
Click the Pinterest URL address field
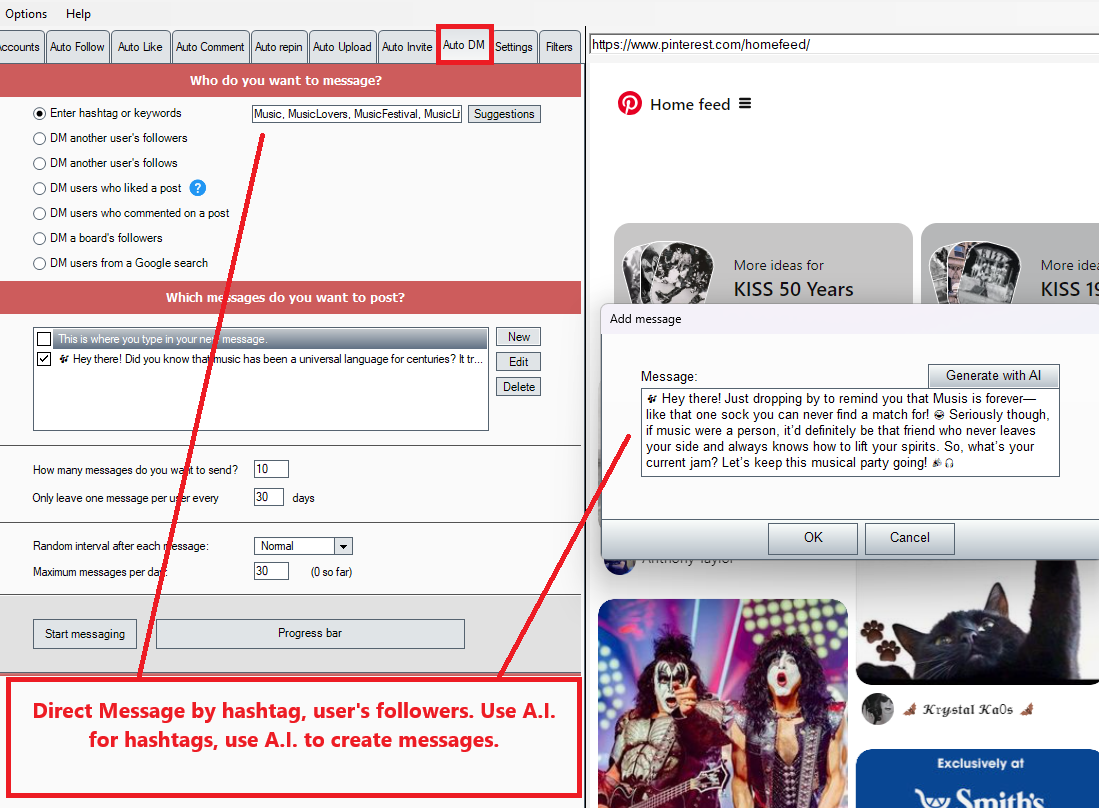pos(843,45)
